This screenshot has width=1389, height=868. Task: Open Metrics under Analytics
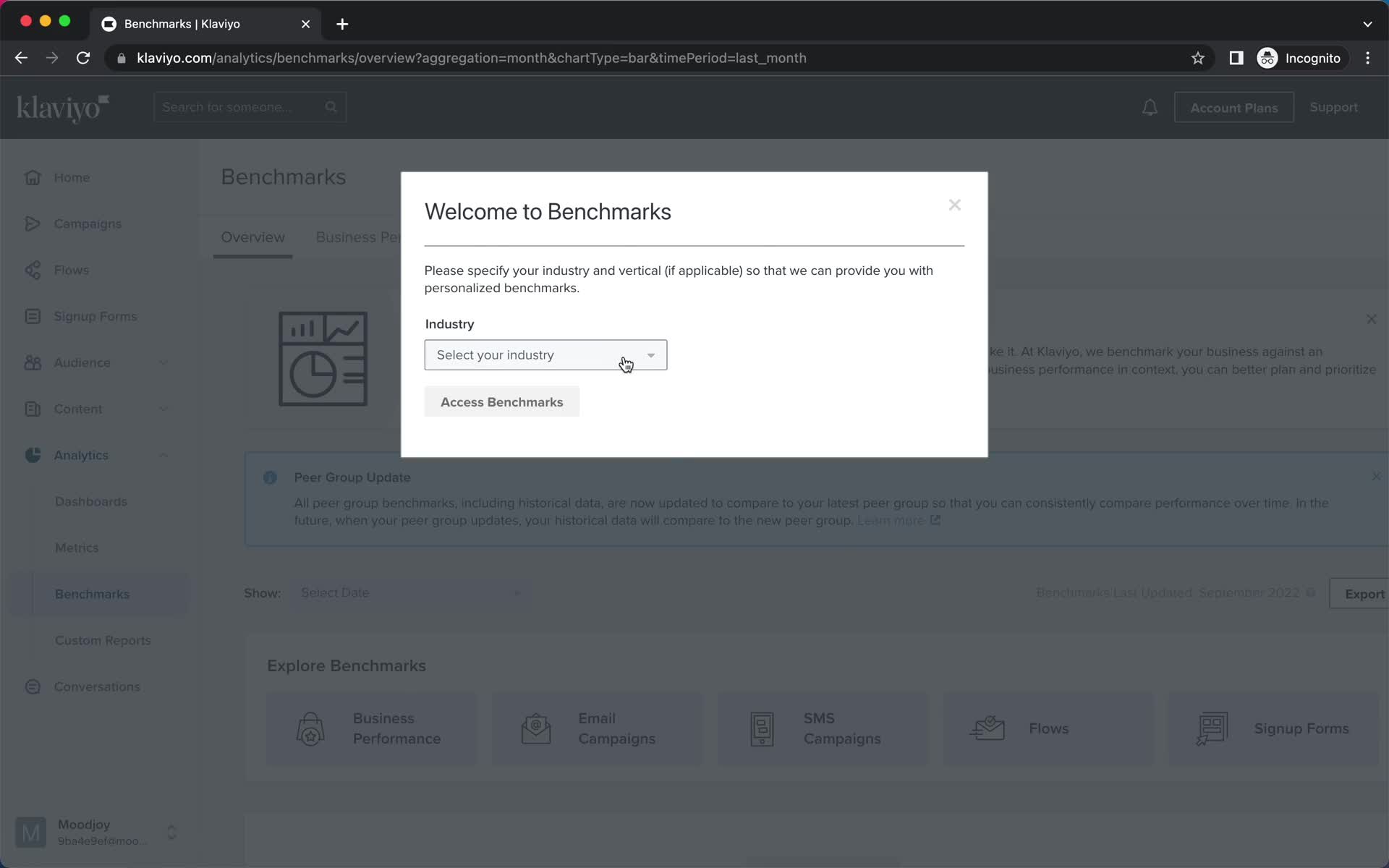pos(77,548)
